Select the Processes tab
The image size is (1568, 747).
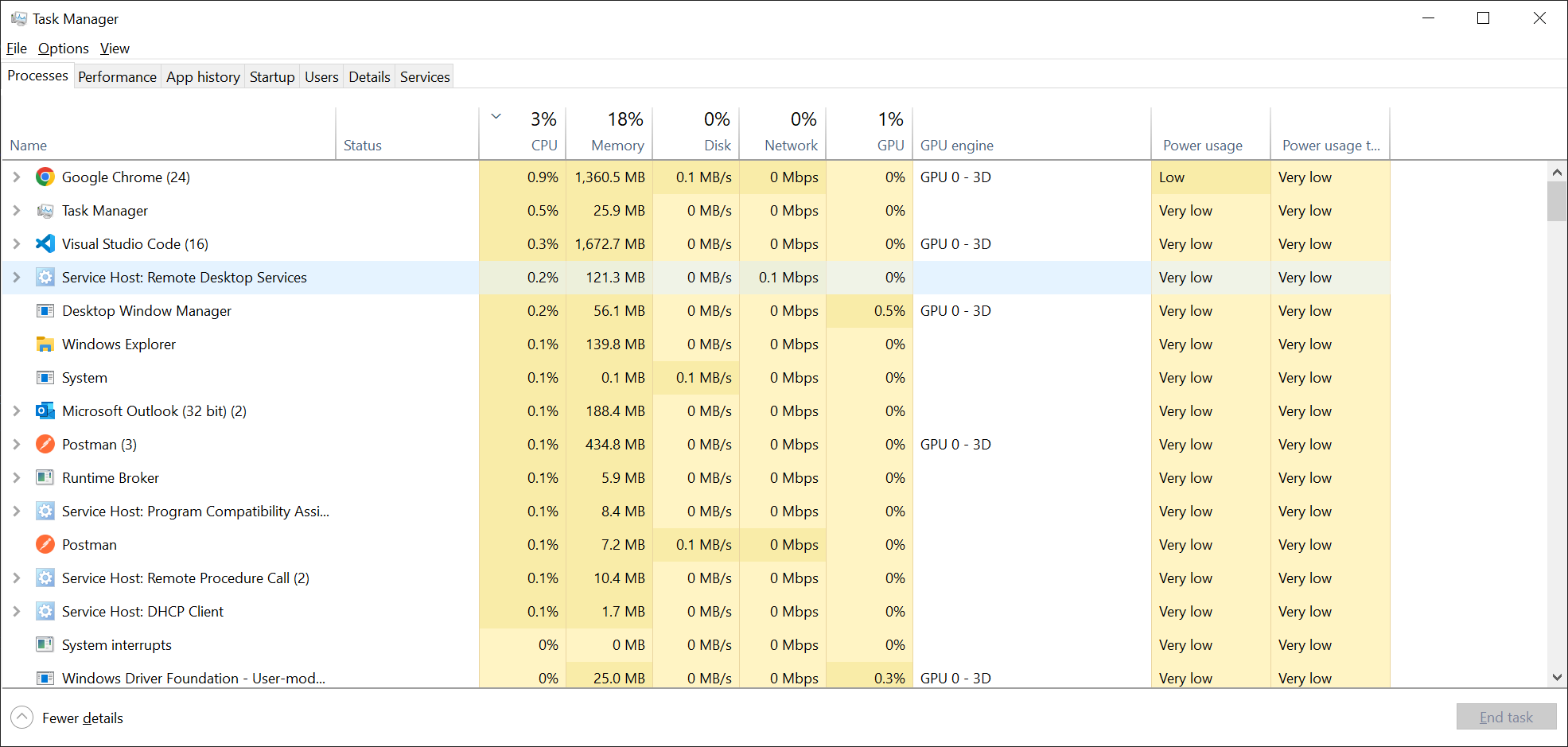tap(37, 76)
